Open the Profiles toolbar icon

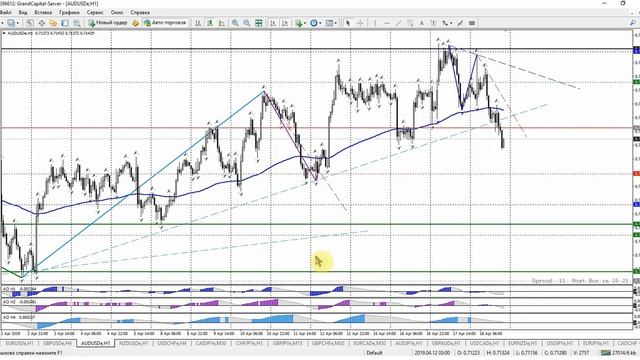coord(11,23)
